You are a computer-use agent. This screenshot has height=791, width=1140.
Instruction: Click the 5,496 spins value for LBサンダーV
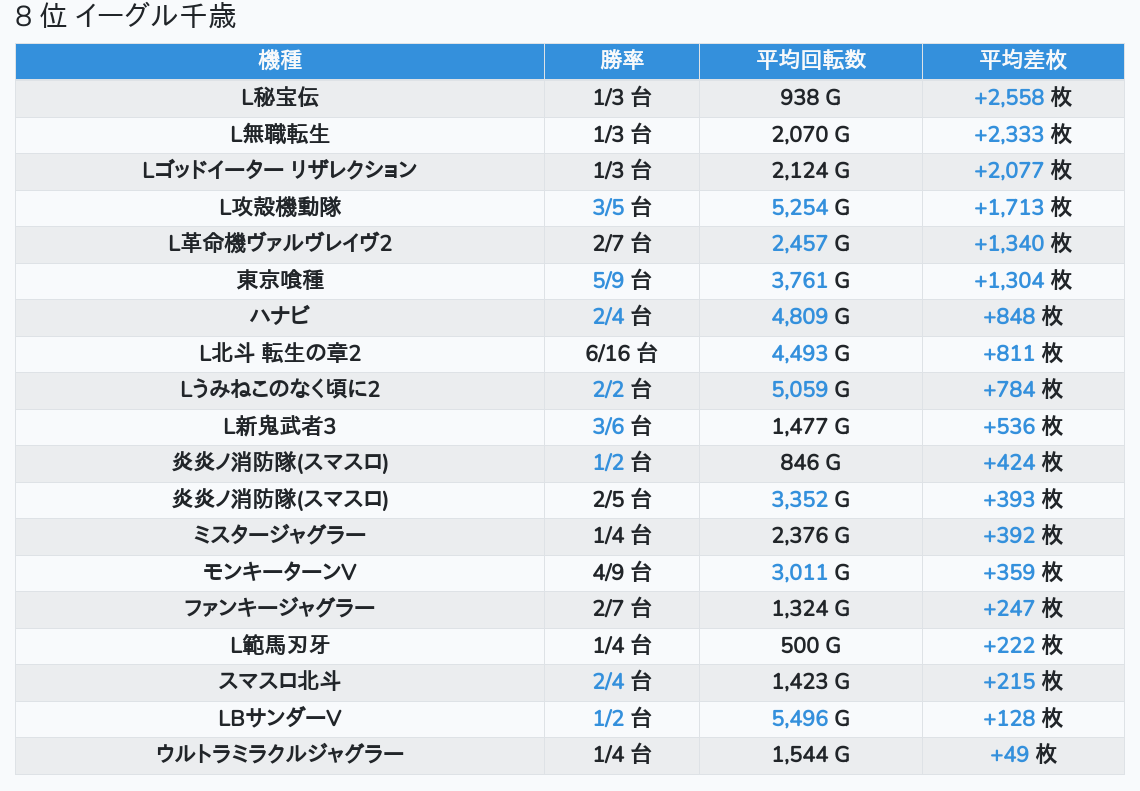(799, 718)
